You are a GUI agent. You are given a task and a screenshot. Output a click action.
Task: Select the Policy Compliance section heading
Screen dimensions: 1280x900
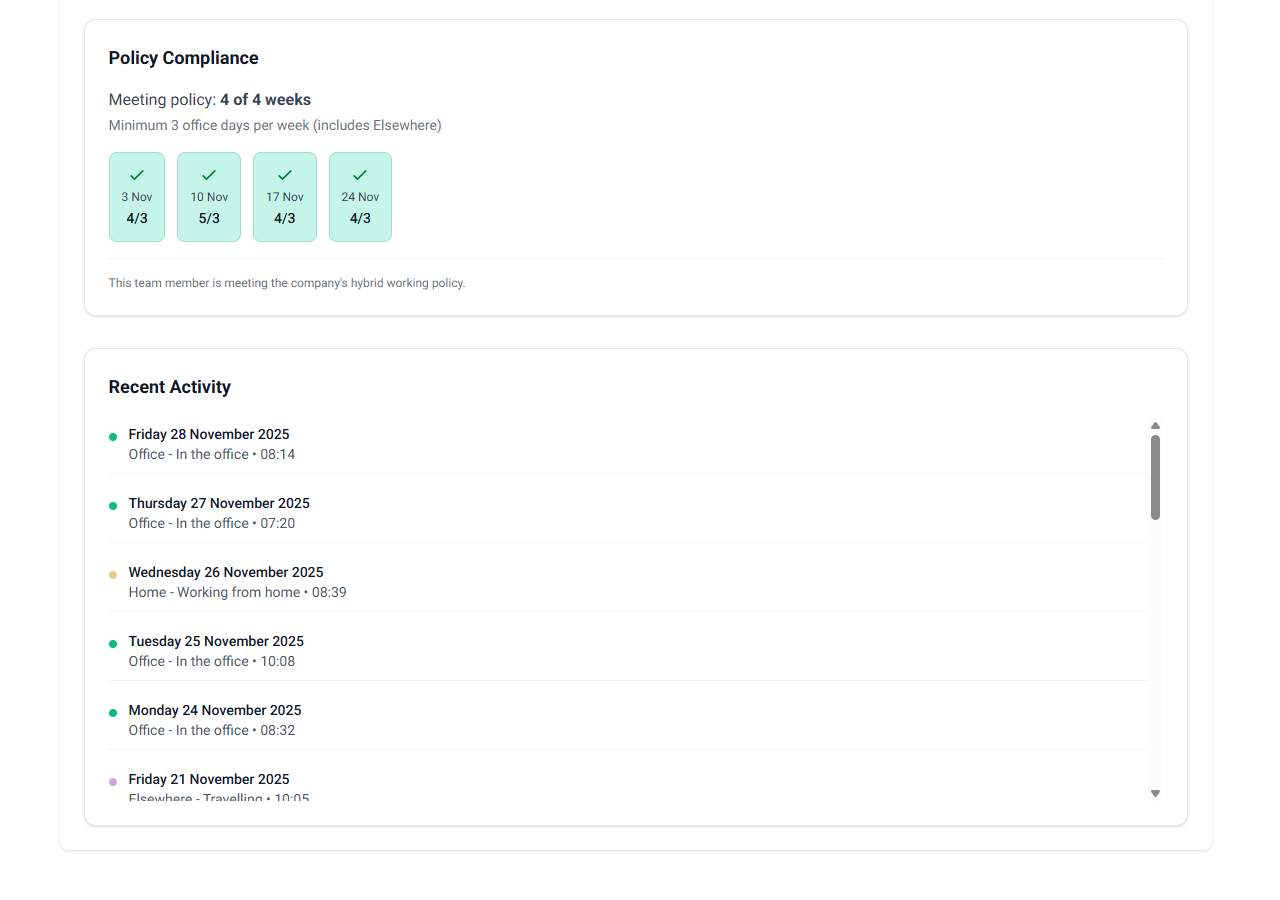click(183, 58)
